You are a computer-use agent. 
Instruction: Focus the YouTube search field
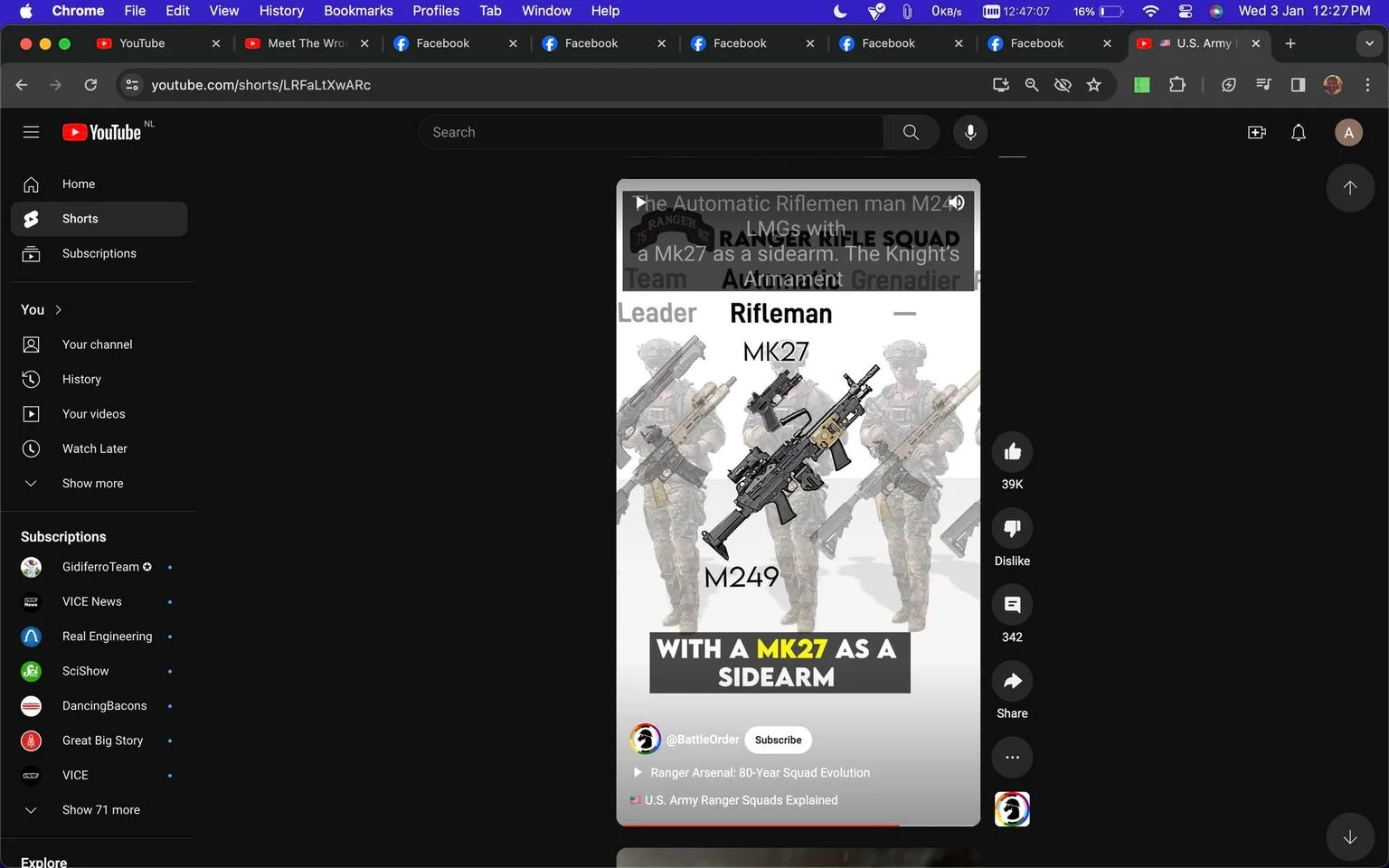[x=651, y=132]
